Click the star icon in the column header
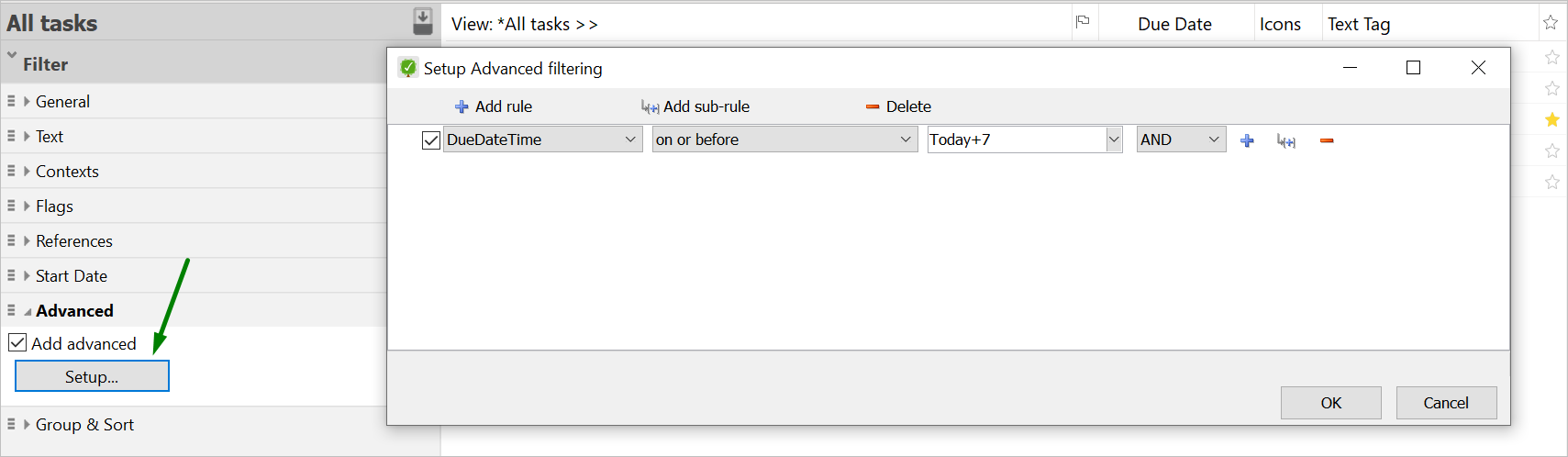 1551,23
